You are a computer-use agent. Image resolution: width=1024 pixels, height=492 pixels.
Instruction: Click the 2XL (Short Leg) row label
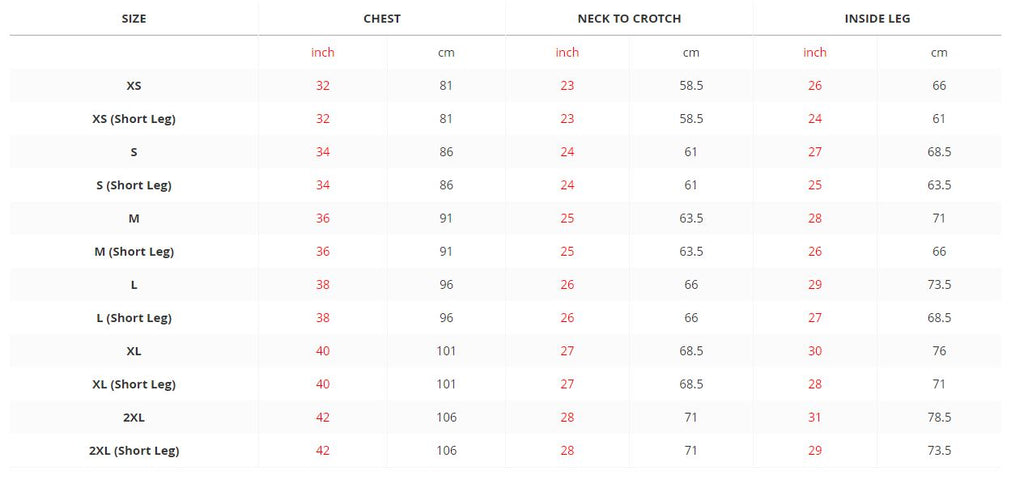[134, 451]
